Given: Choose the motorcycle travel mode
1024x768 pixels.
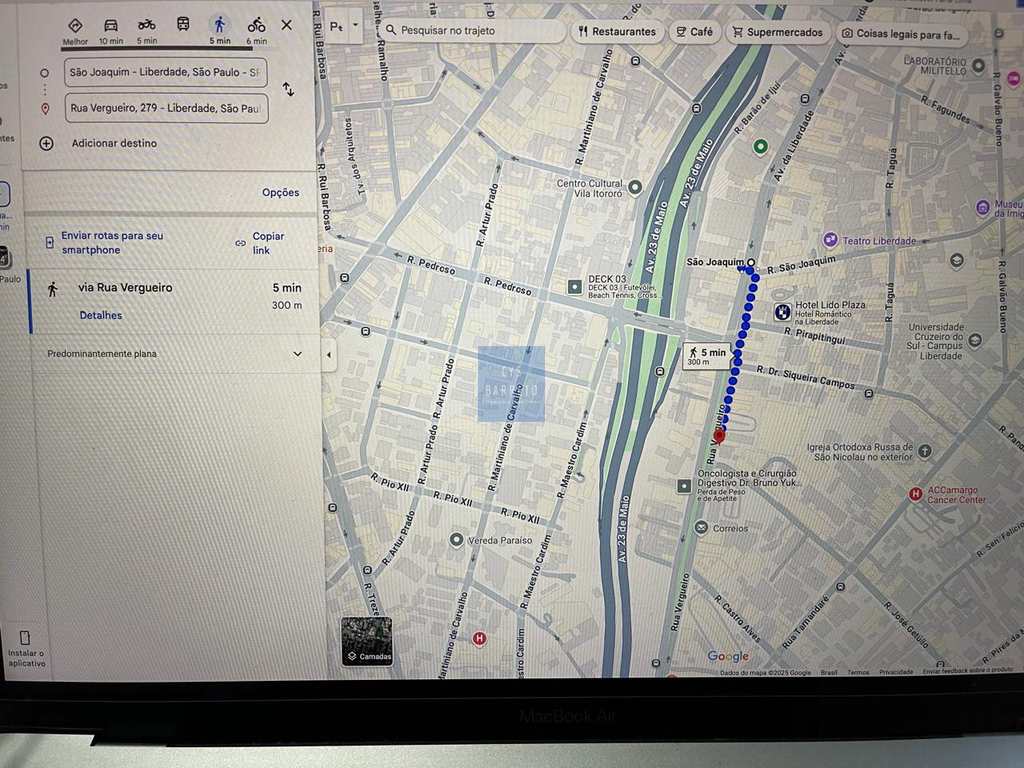Looking at the screenshot, I should tap(146, 25).
